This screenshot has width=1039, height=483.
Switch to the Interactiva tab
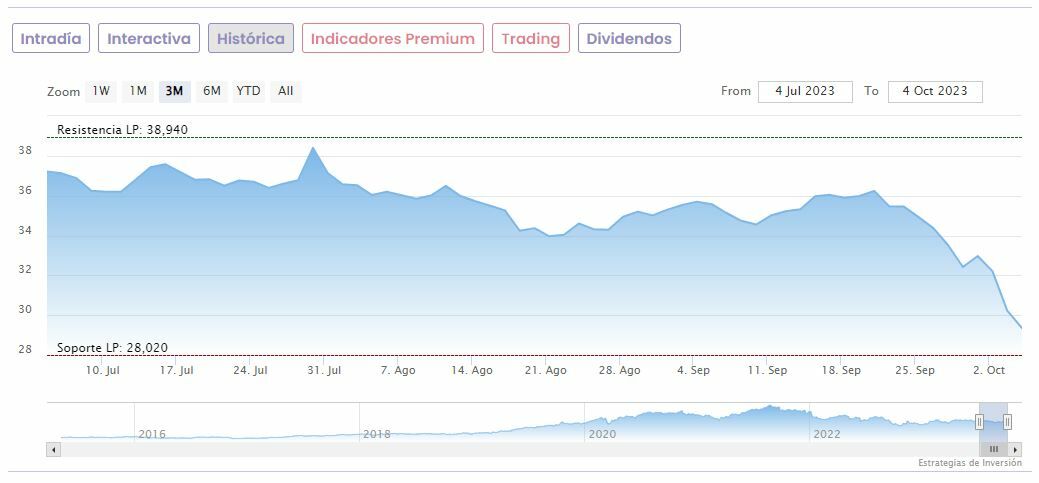(x=149, y=39)
